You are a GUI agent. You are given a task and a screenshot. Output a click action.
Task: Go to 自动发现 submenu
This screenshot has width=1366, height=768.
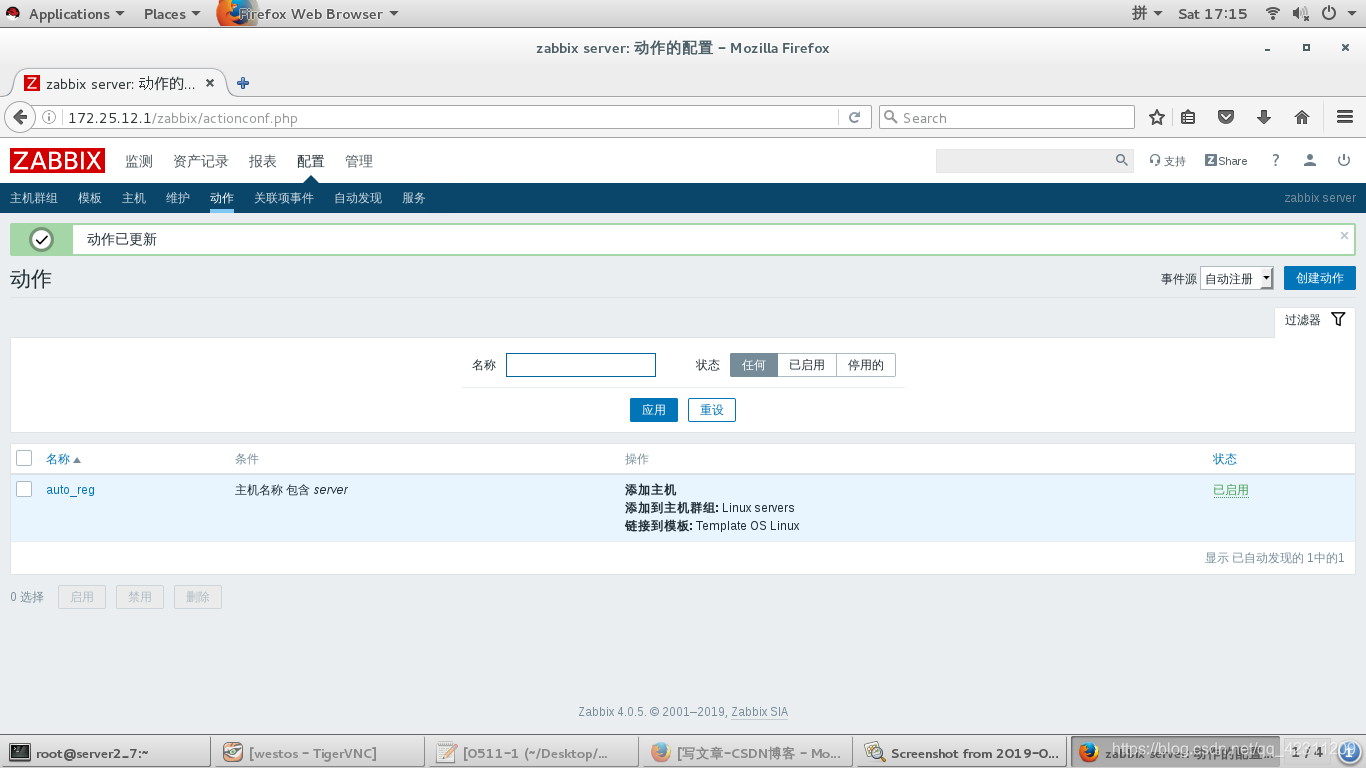click(358, 198)
